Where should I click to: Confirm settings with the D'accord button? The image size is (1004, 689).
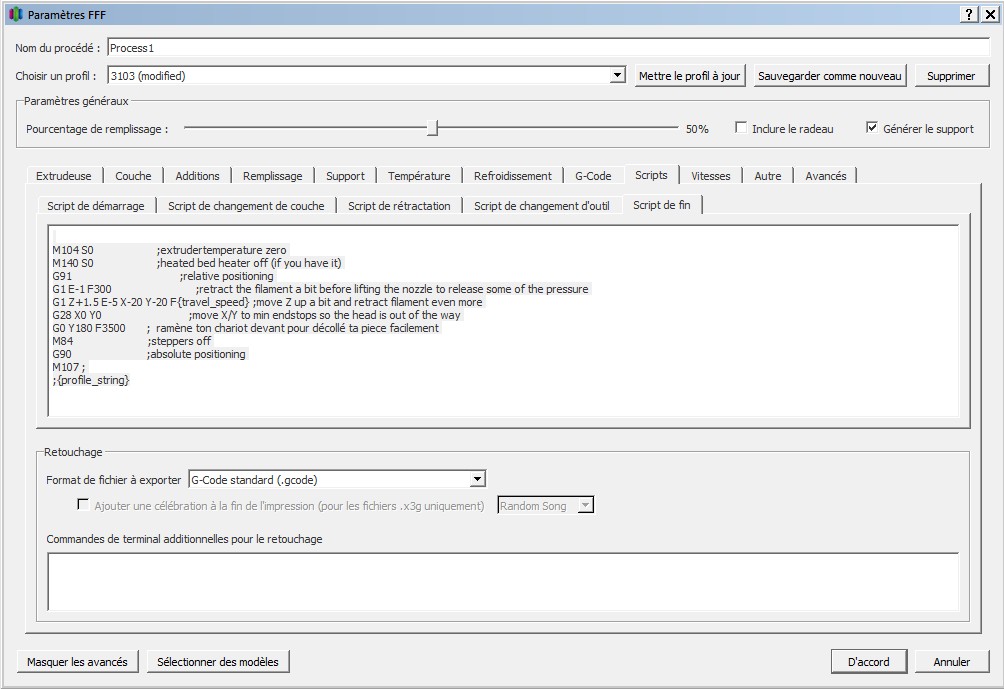tap(868, 662)
